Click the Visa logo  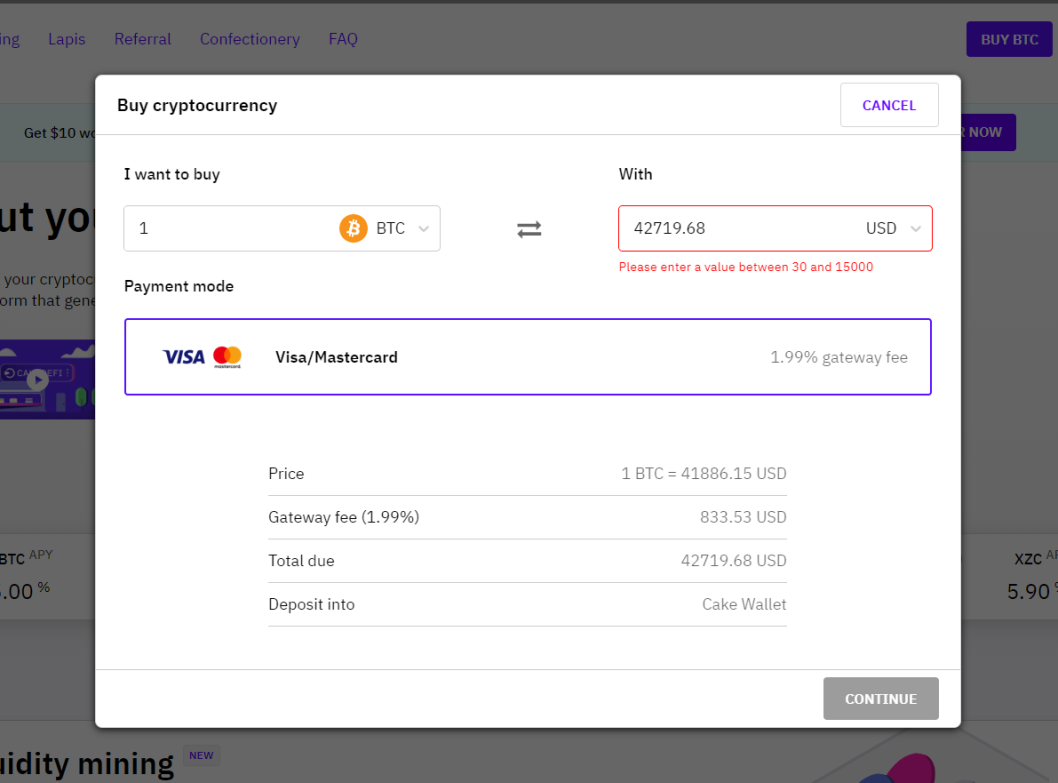tap(184, 357)
